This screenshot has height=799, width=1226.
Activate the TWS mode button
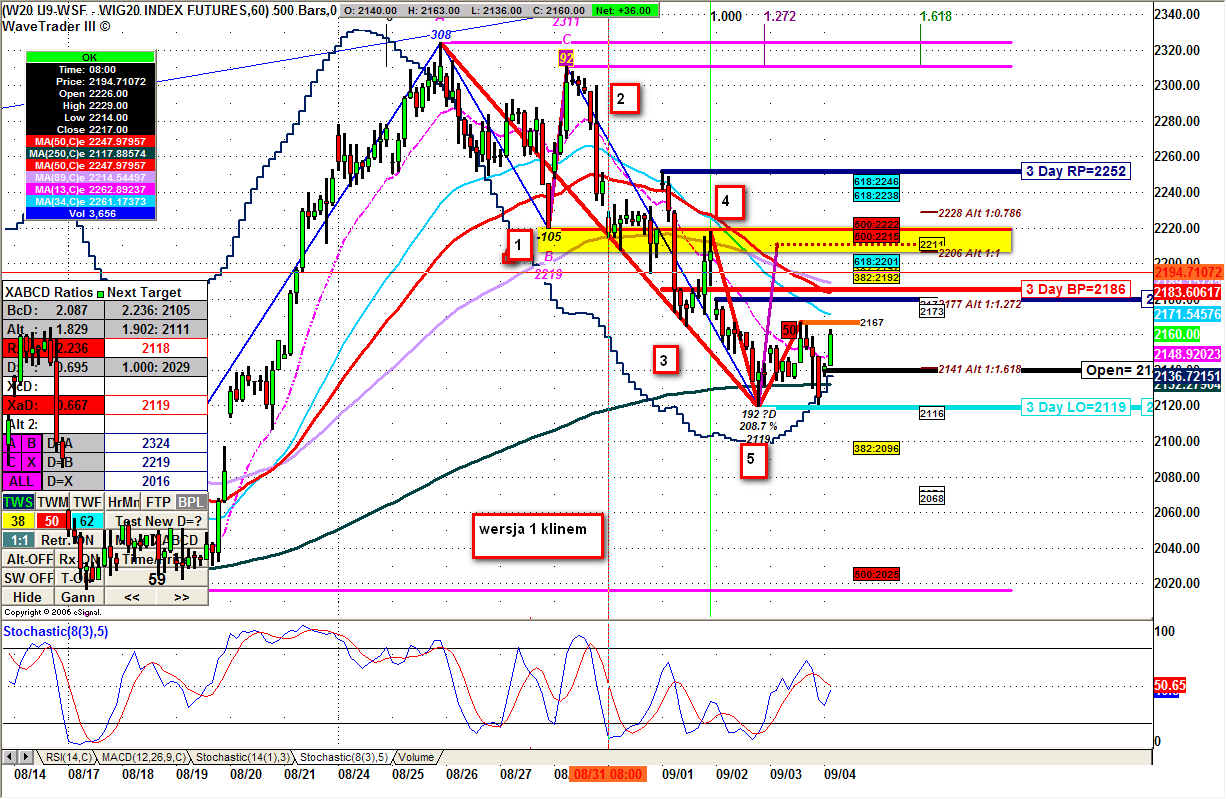(18, 502)
